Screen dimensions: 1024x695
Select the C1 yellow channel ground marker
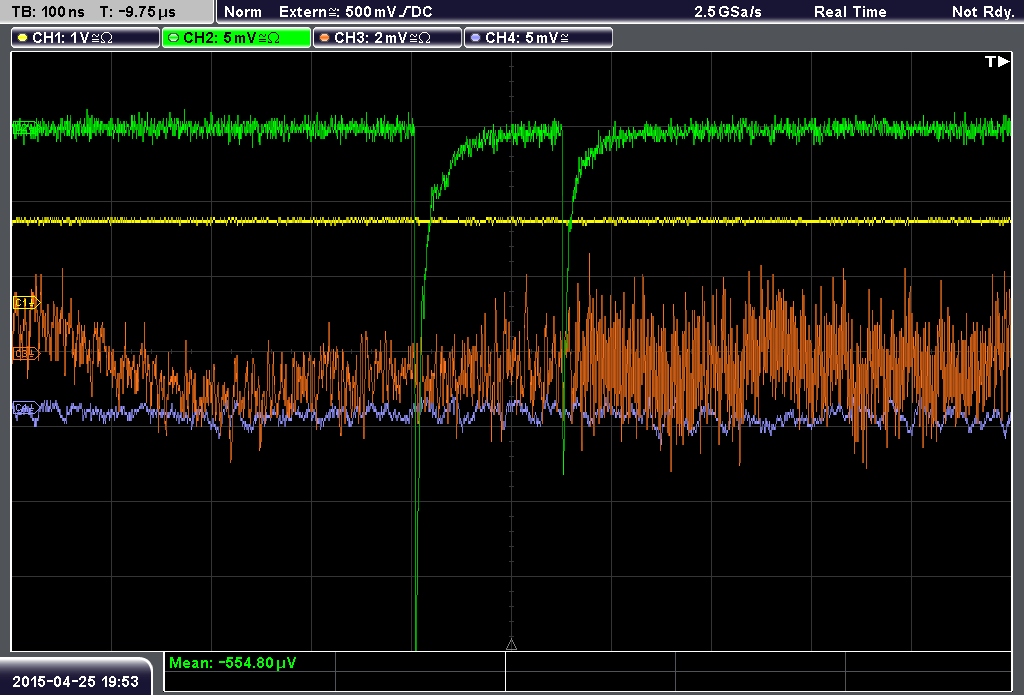pyautogui.click(x=27, y=302)
